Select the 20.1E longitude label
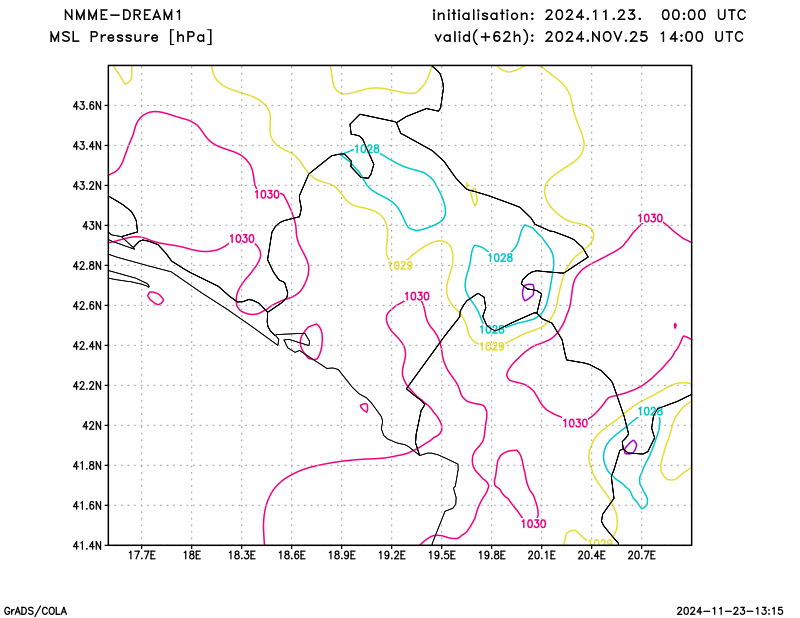The width and height of the screenshot is (800, 618). tap(541, 555)
